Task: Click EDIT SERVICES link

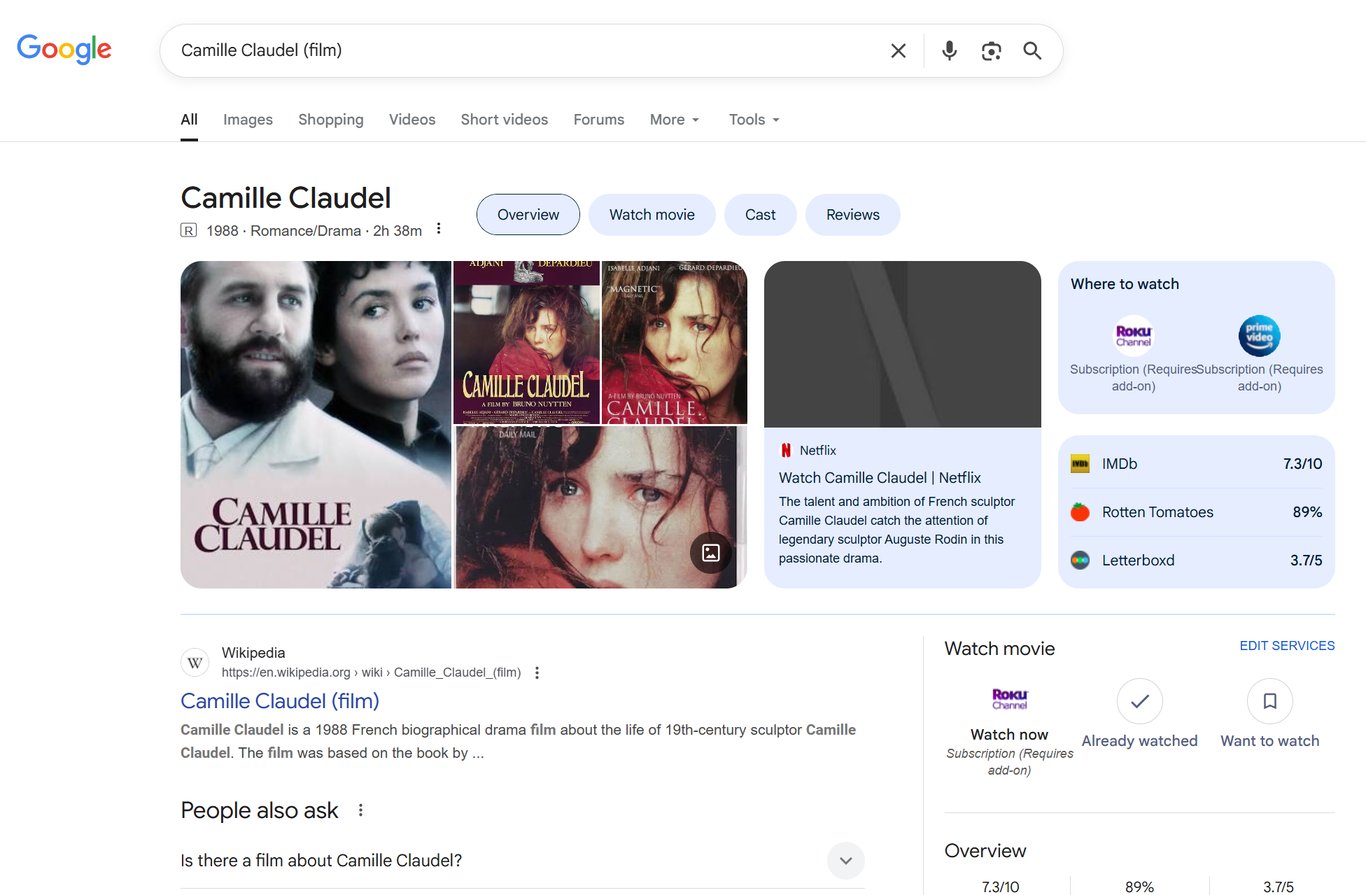Action: (x=1287, y=646)
